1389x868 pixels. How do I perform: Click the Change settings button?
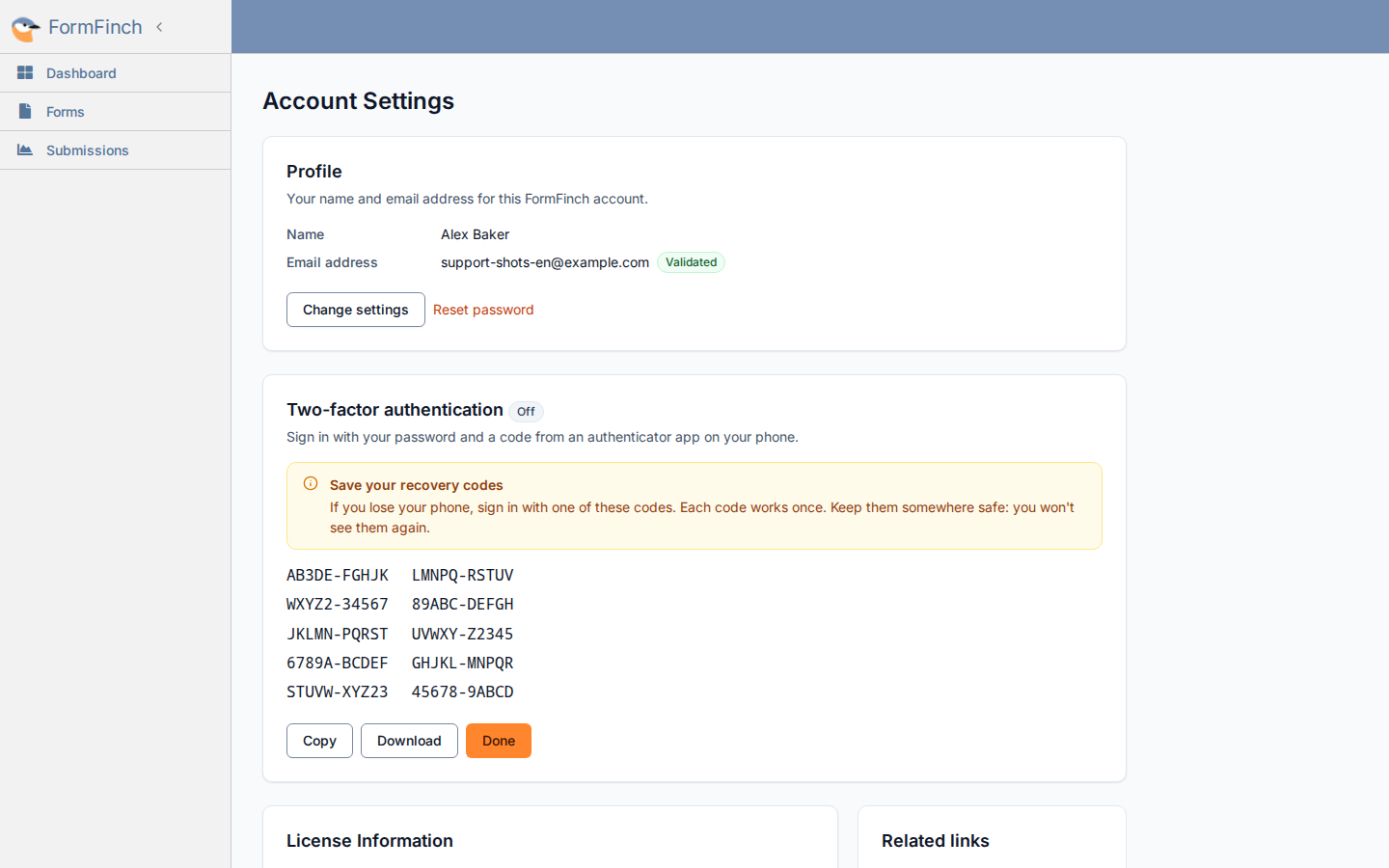pyautogui.click(x=356, y=310)
